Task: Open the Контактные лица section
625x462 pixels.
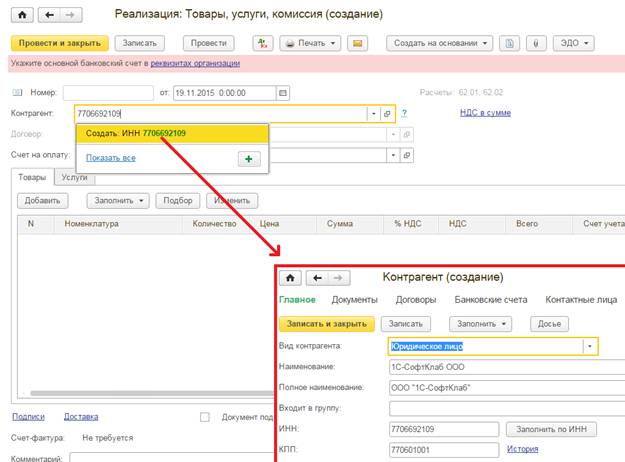Action: 581,300
